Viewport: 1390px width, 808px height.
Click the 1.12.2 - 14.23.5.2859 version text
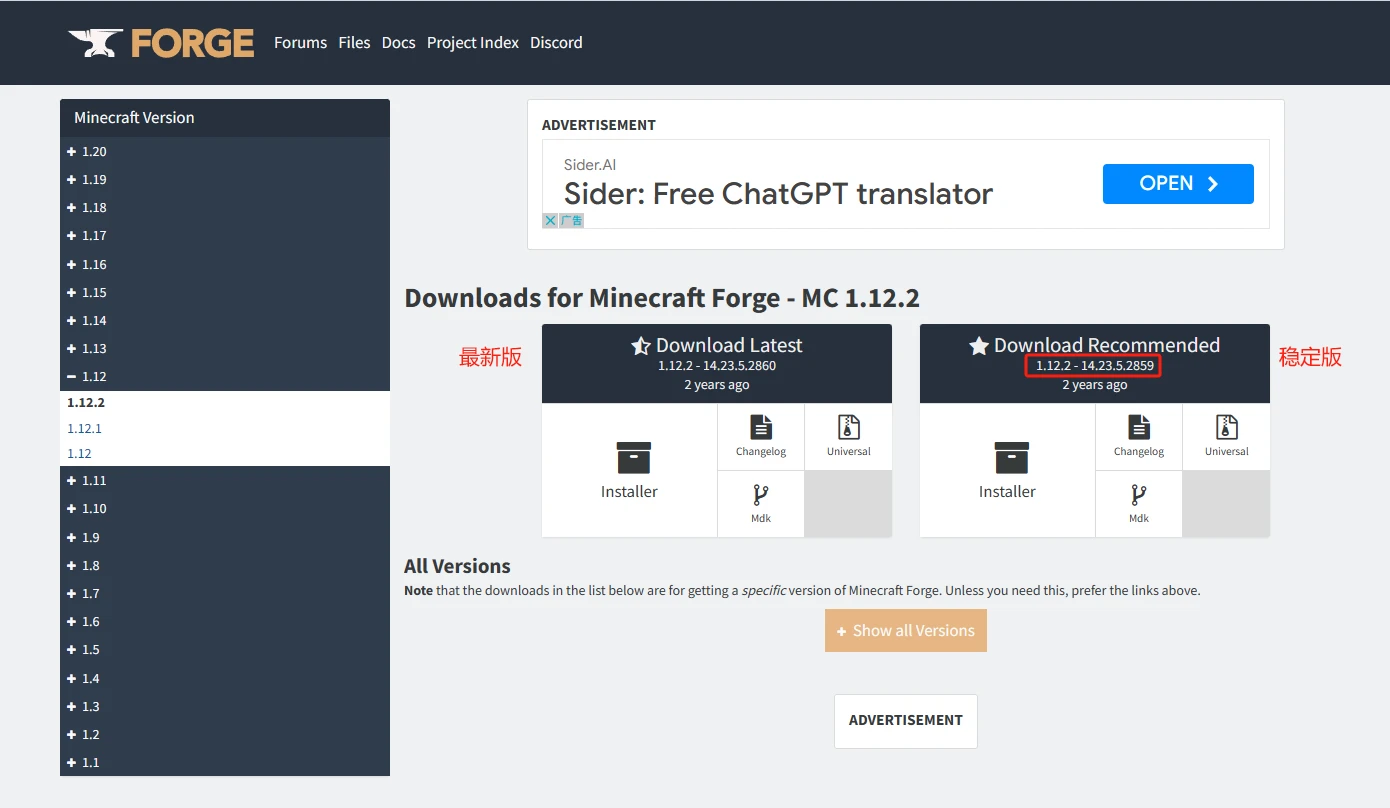click(x=1095, y=366)
